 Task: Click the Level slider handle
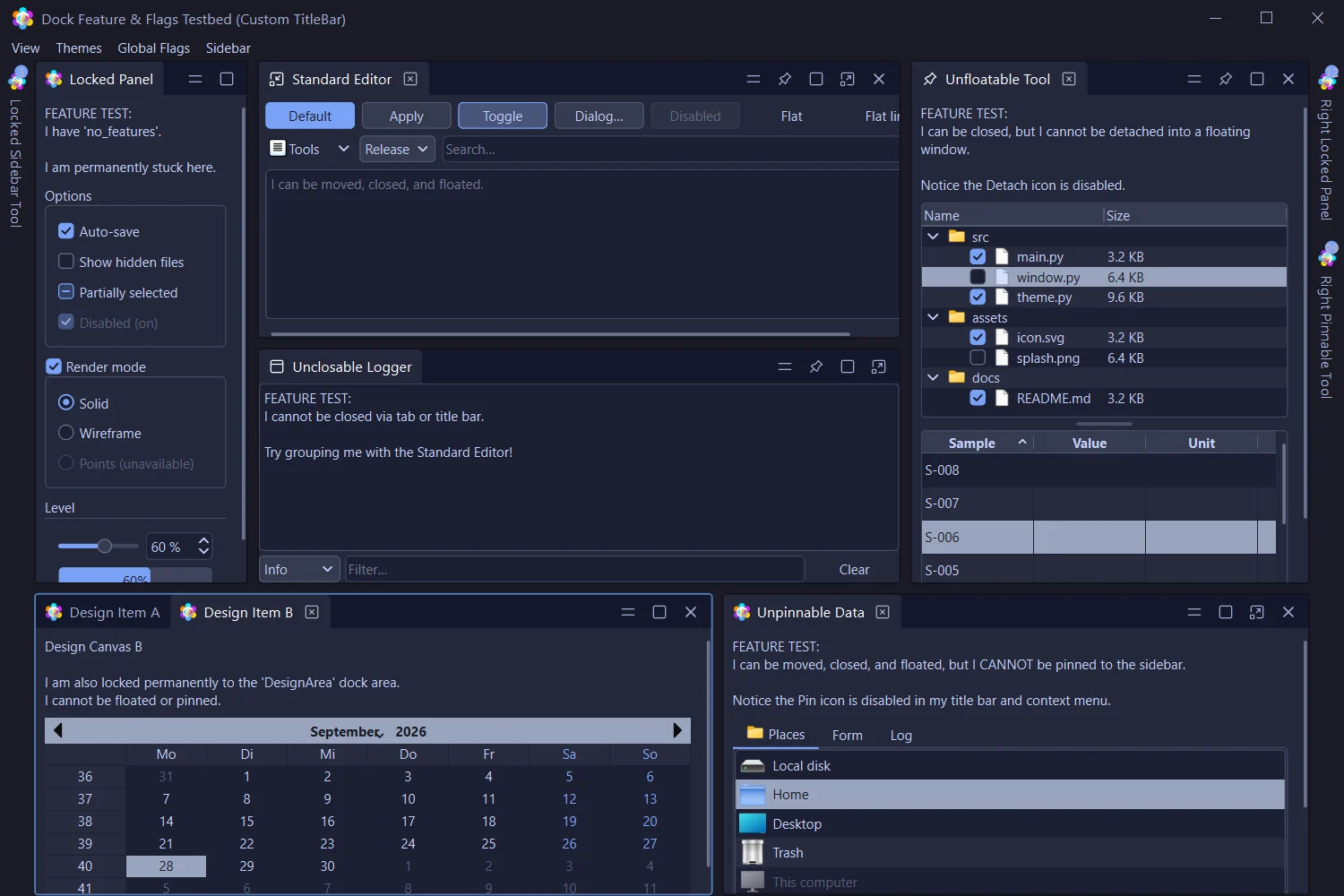pyautogui.click(x=105, y=546)
